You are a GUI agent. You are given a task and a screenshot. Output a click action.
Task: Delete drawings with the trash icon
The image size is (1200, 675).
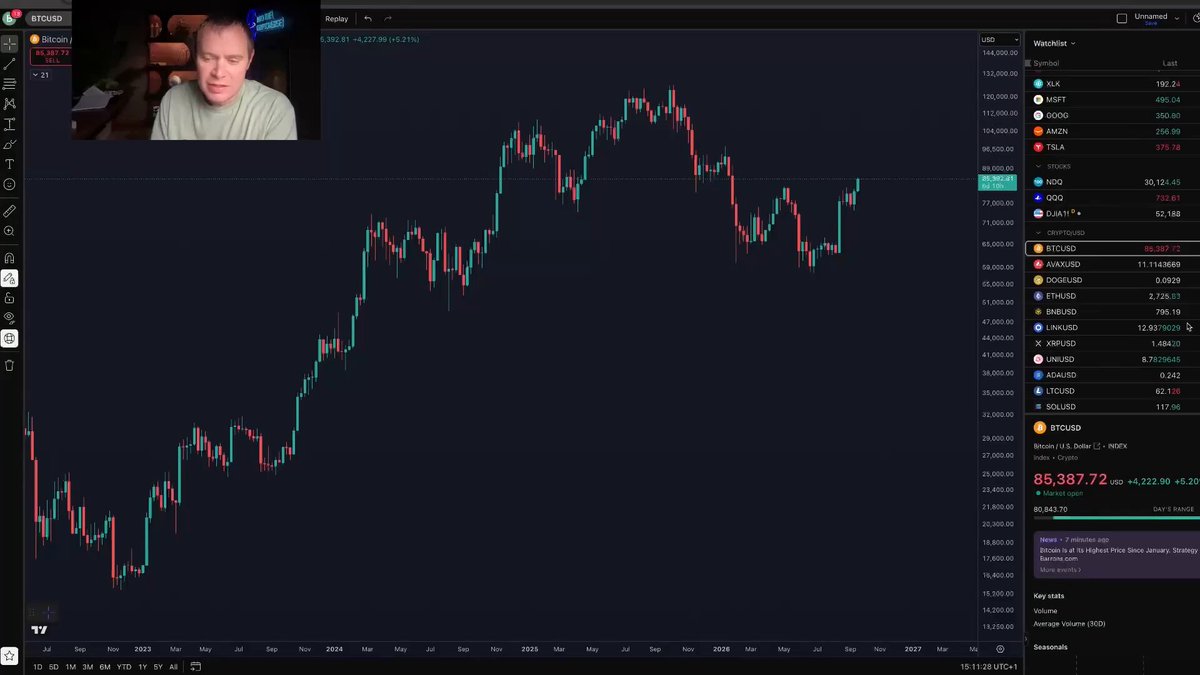(10, 365)
